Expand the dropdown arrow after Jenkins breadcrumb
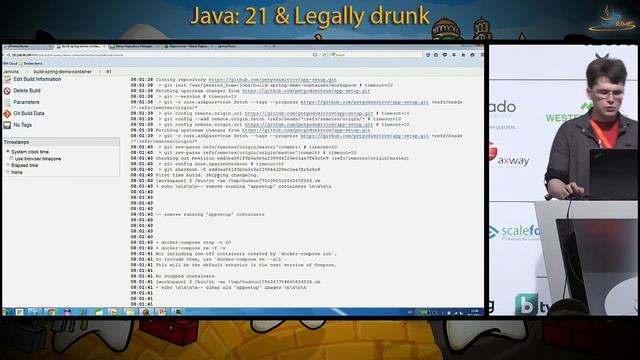This screenshot has height=360, width=640. pyautogui.click(x=27, y=72)
